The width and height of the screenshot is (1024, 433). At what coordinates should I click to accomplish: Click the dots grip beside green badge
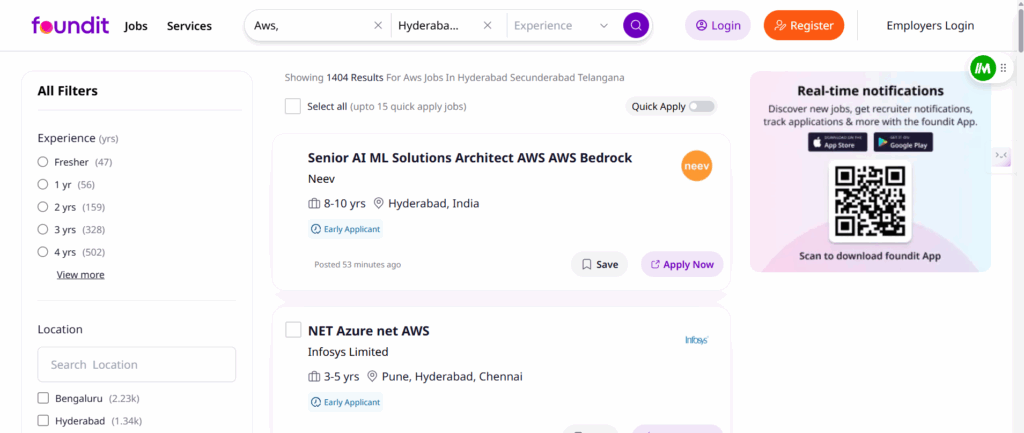click(1004, 68)
